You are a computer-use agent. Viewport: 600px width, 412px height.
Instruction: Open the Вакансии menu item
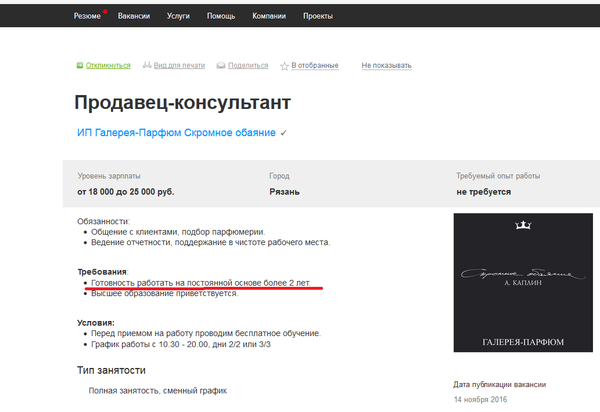tap(134, 17)
